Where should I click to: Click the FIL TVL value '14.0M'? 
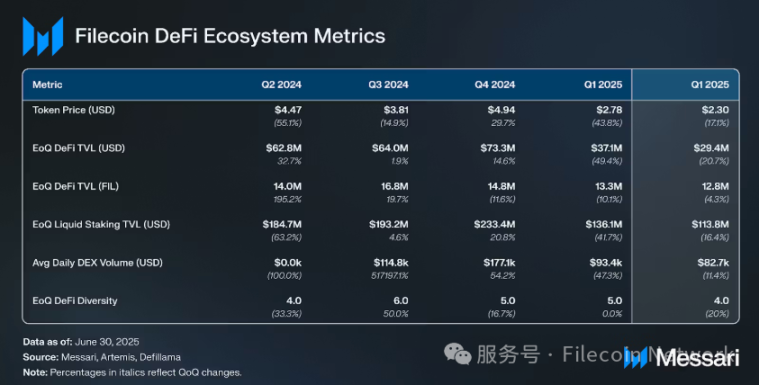(288, 186)
